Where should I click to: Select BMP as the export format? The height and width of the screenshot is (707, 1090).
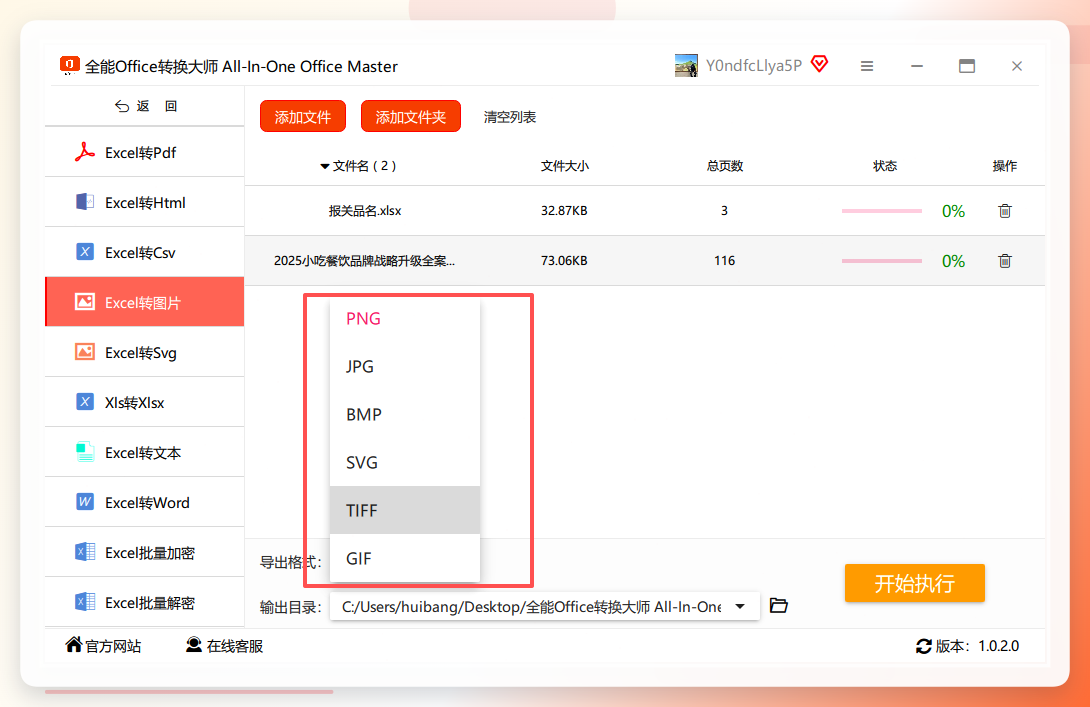coord(405,414)
